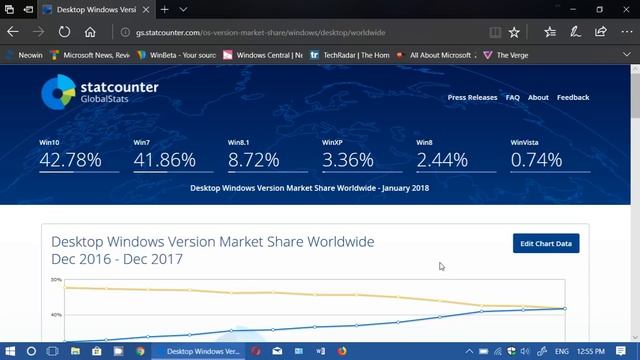This screenshot has height=360, width=640.
Task: Open the Feedback page
Action: click(x=573, y=98)
